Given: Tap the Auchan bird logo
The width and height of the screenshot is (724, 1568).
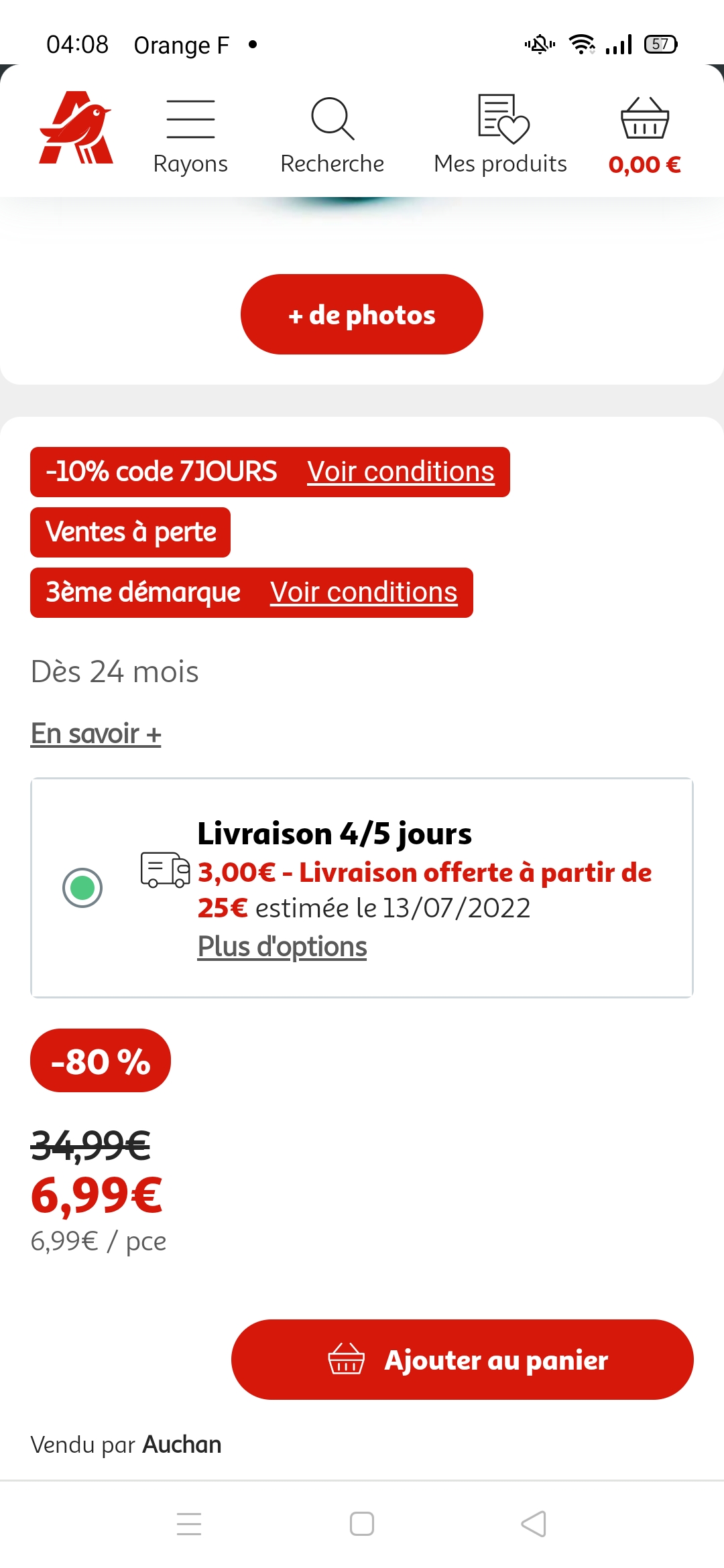Looking at the screenshot, I should tap(76, 128).
